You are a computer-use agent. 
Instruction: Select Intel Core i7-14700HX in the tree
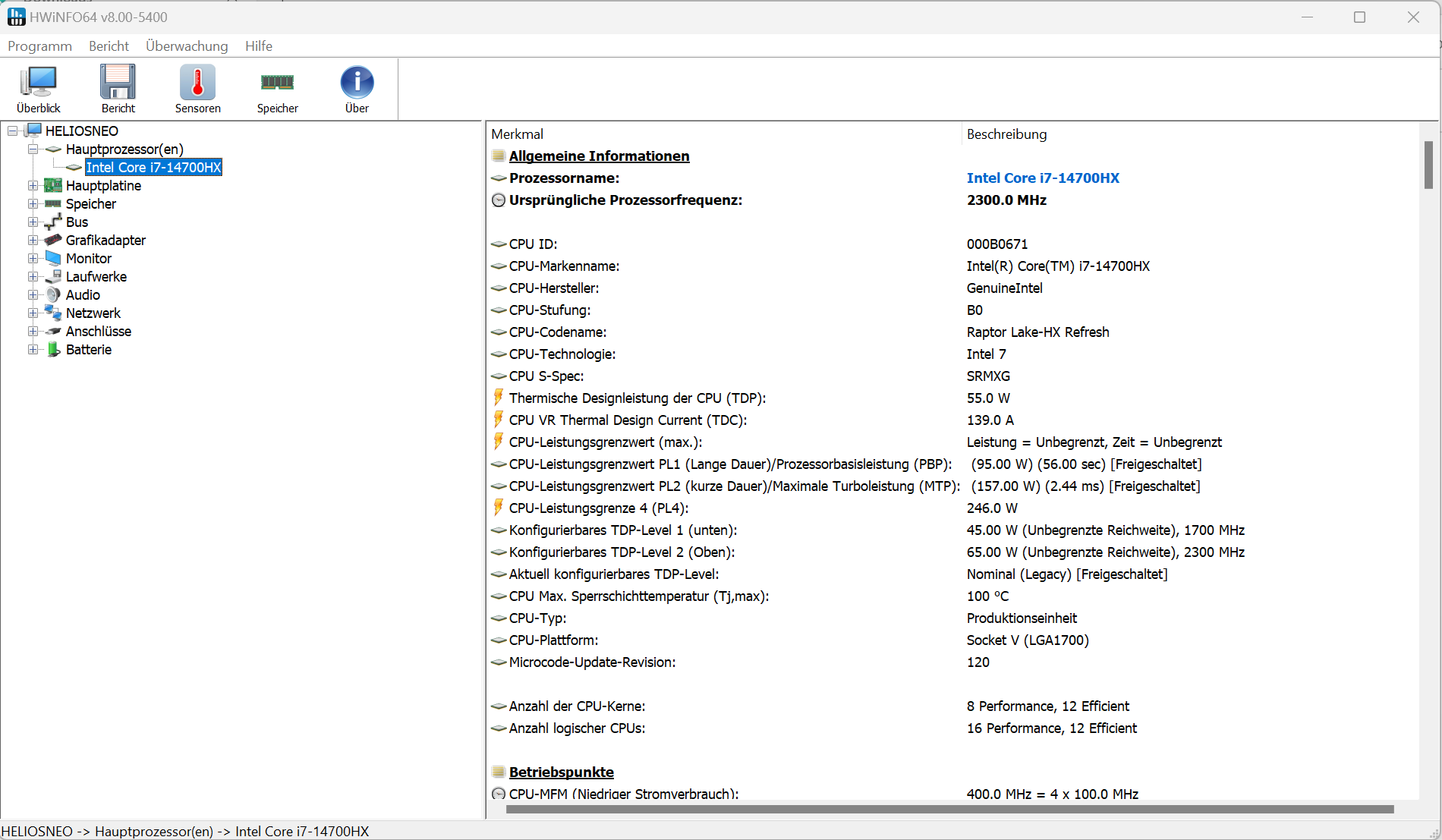click(153, 168)
